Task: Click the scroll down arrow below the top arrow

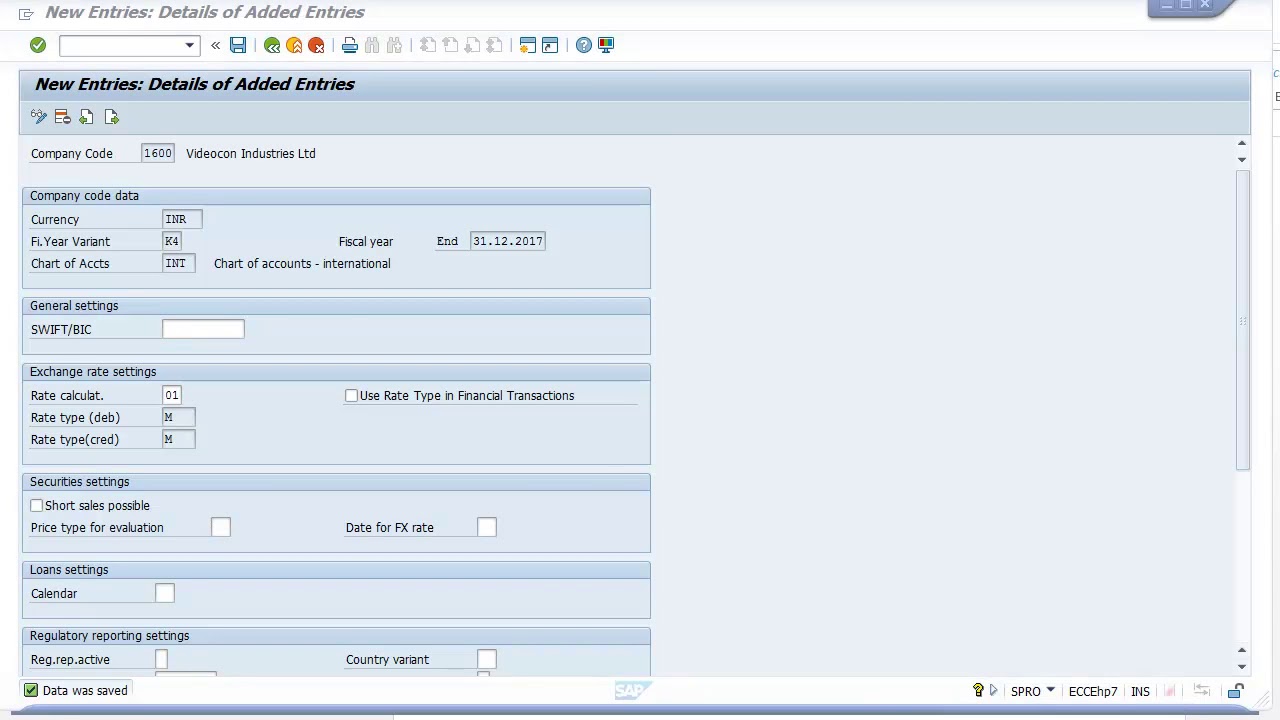Action: tap(1242, 160)
